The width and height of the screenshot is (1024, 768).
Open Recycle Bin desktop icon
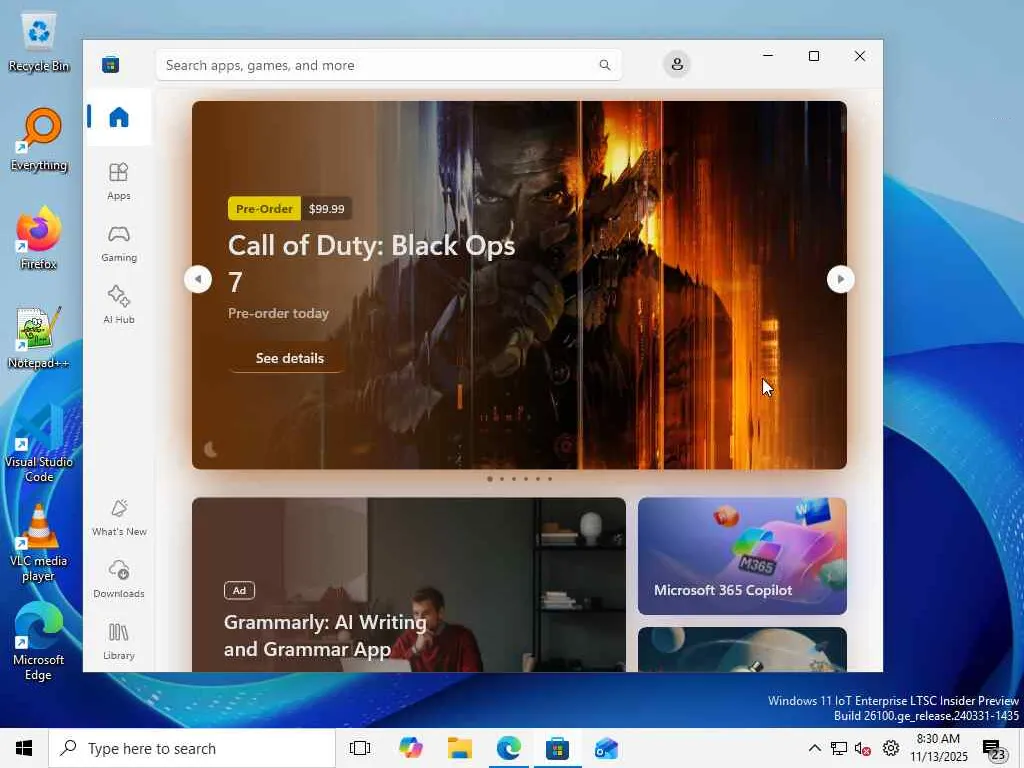tap(39, 43)
